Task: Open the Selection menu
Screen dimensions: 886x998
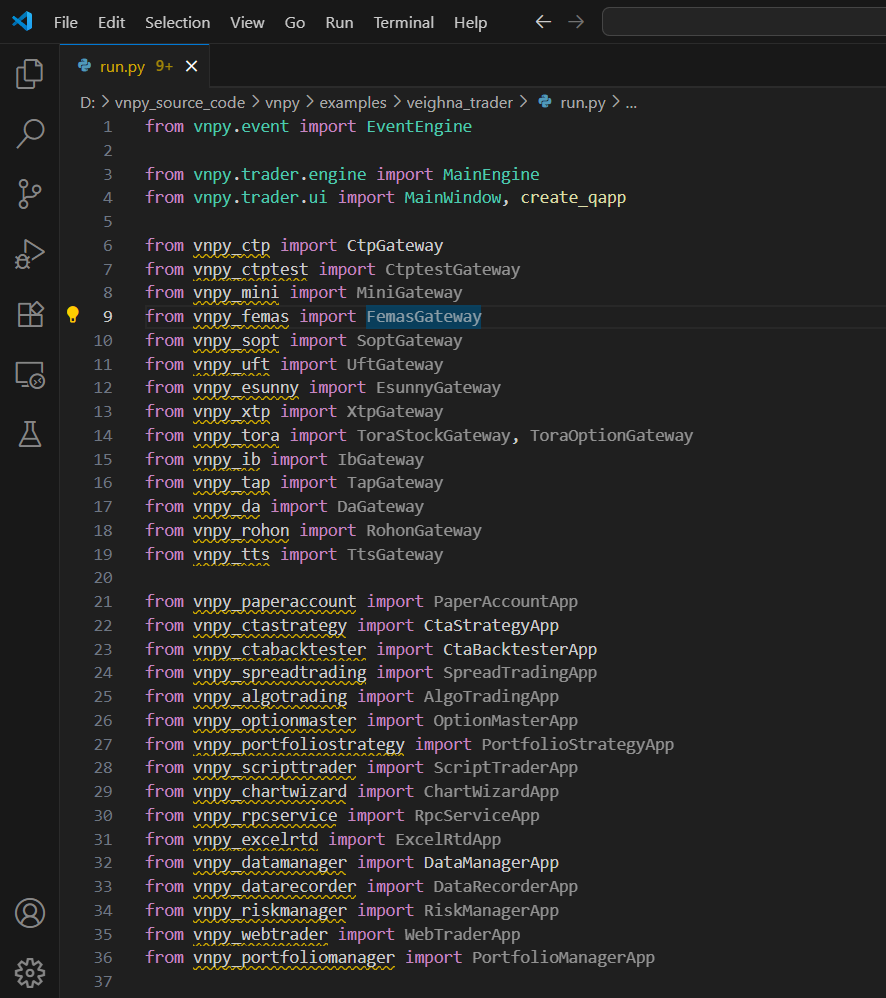Action: click(x=178, y=22)
